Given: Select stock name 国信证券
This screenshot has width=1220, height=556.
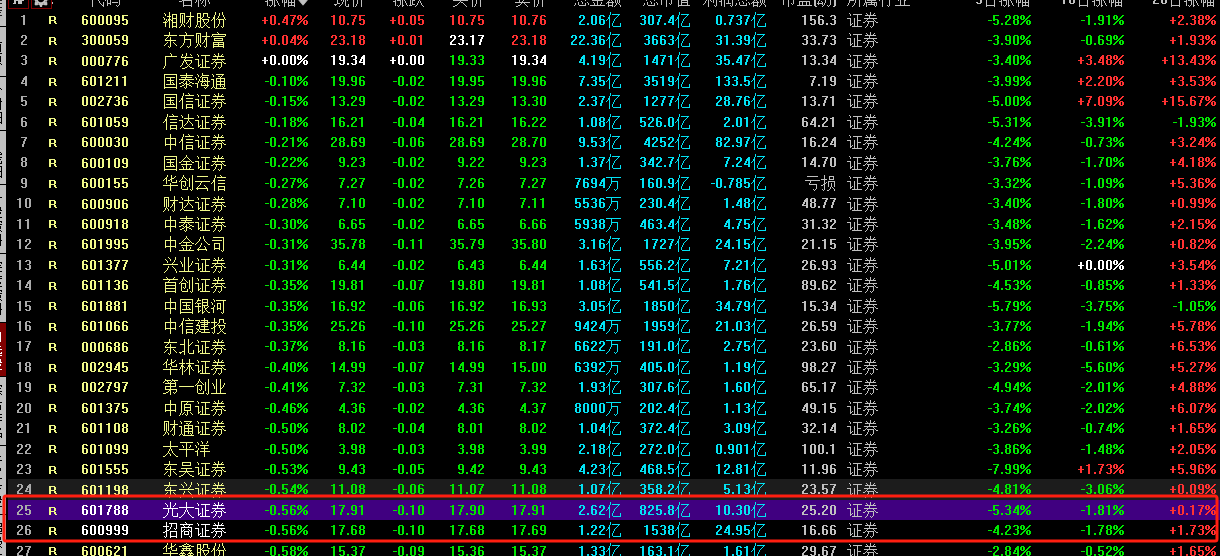Looking at the screenshot, I should 195,101.
